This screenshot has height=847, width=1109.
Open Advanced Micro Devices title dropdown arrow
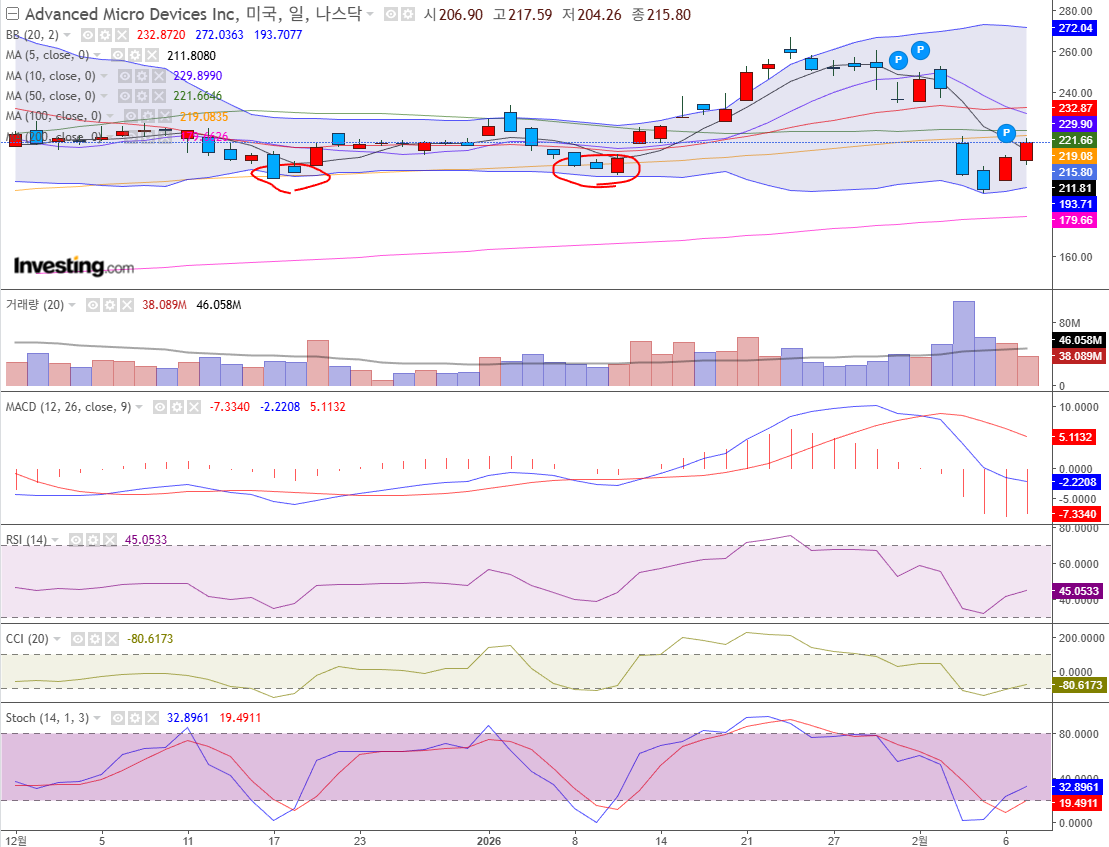[x=370, y=14]
